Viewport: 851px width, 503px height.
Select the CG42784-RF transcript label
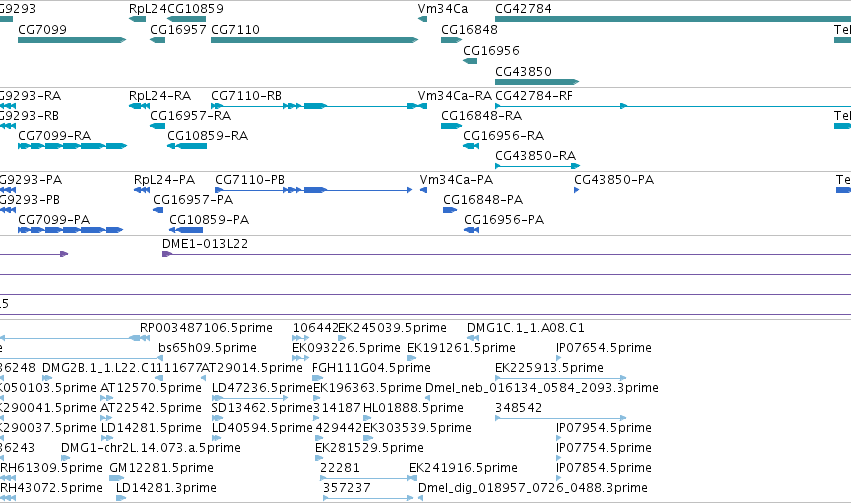pyautogui.click(x=534, y=96)
